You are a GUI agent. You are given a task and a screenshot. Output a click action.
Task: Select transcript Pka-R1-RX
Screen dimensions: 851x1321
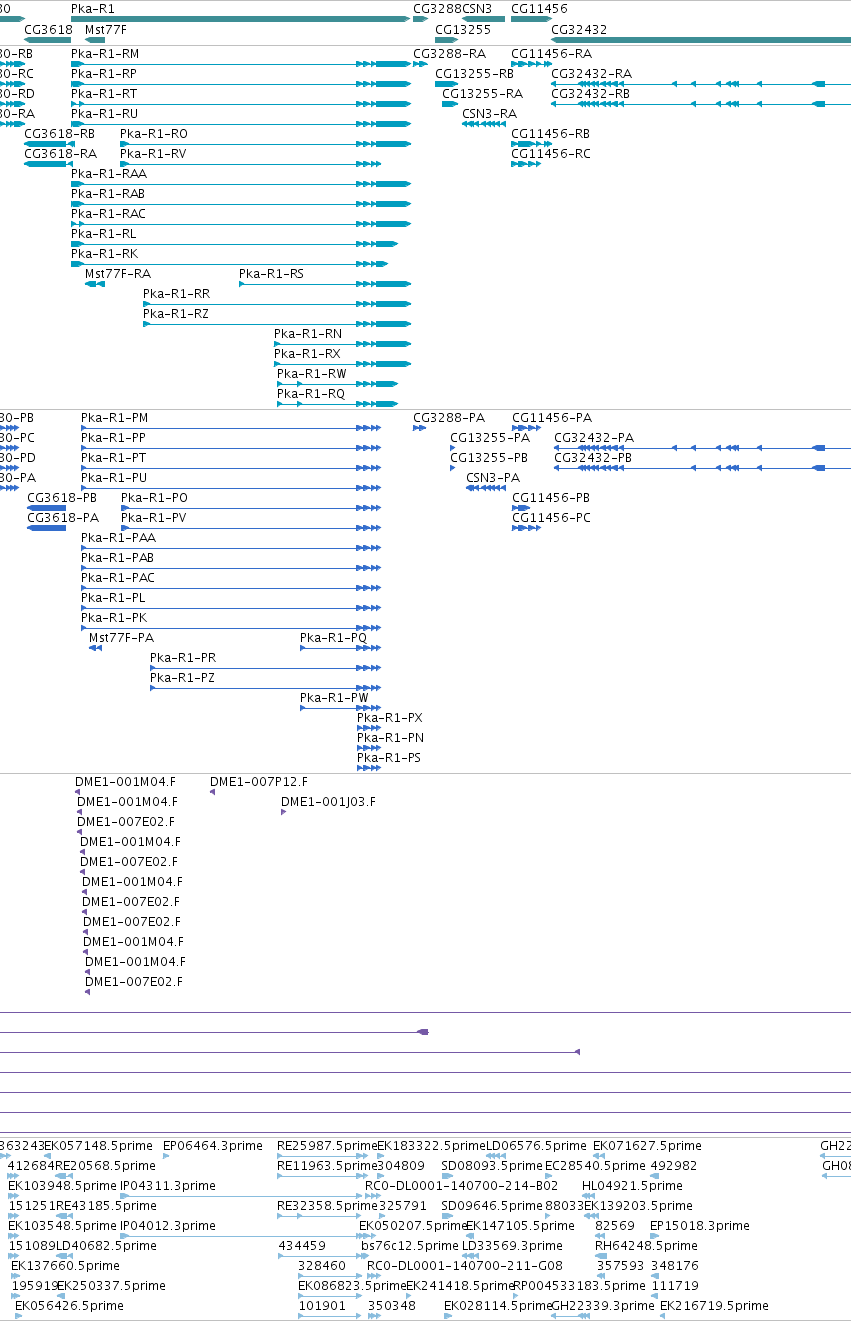(307, 354)
